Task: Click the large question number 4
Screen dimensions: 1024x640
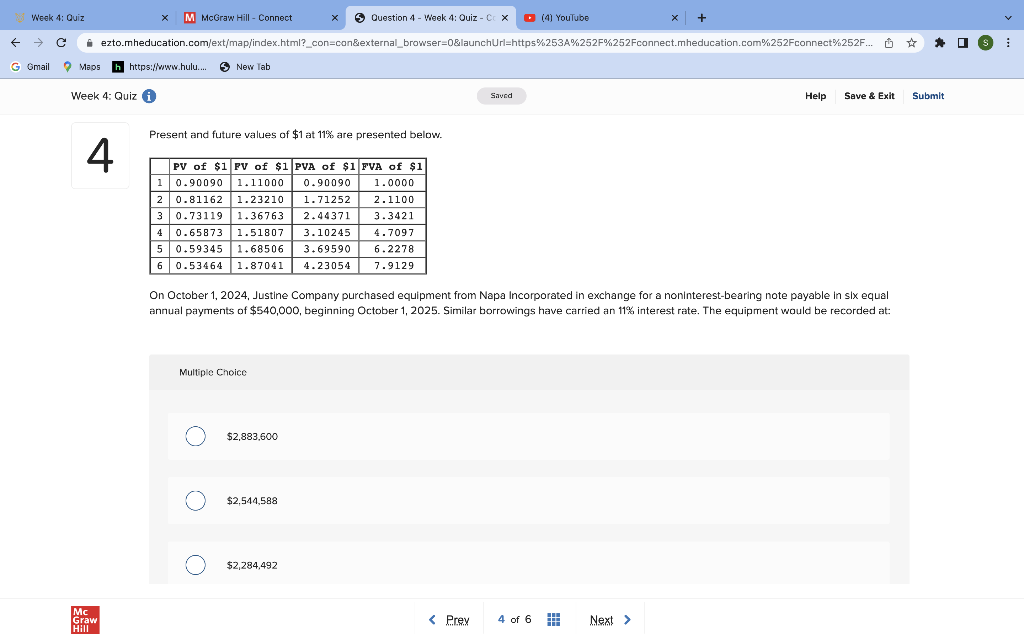Action: point(100,155)
